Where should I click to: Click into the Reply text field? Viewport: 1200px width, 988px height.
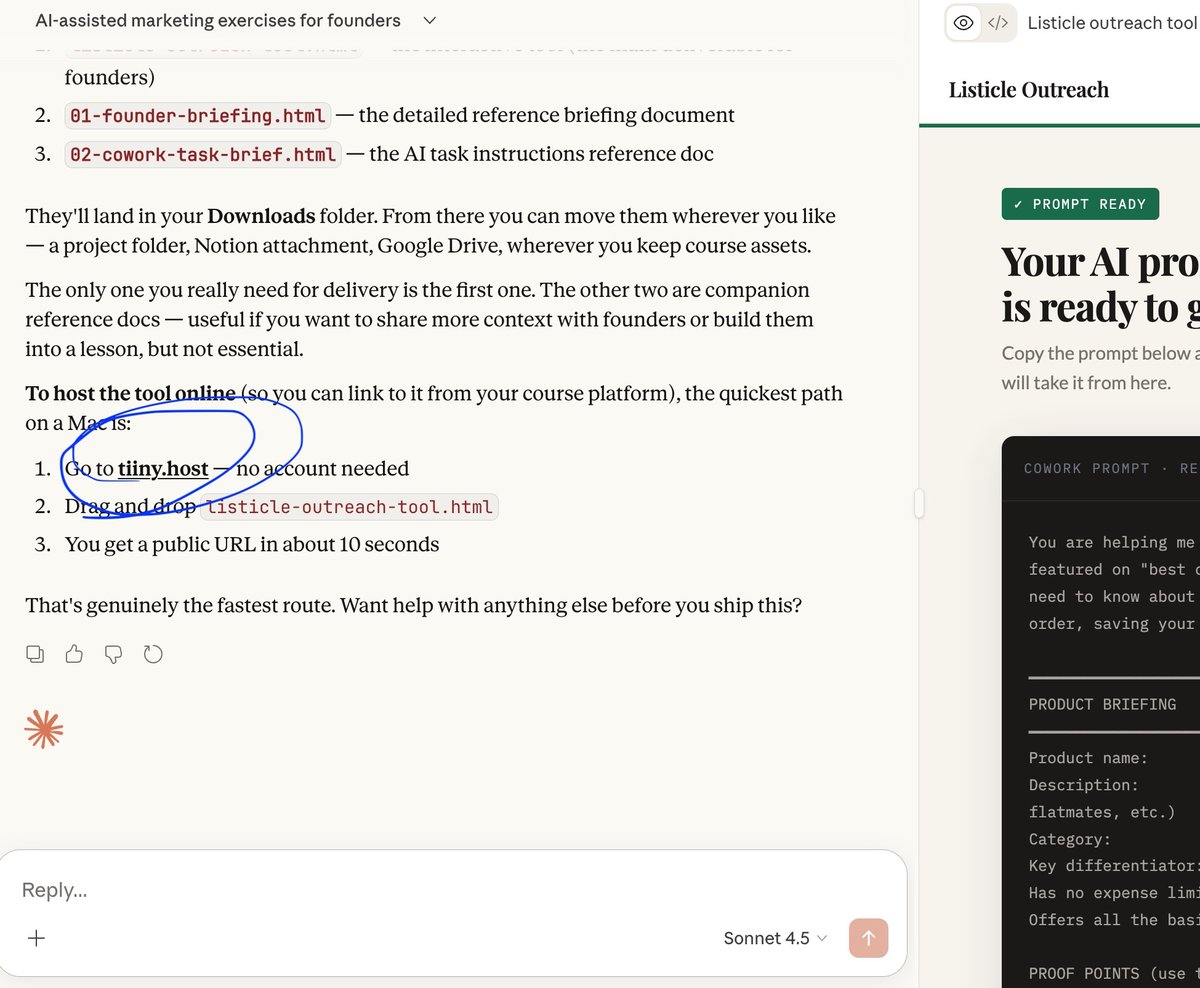coord(453,890)
